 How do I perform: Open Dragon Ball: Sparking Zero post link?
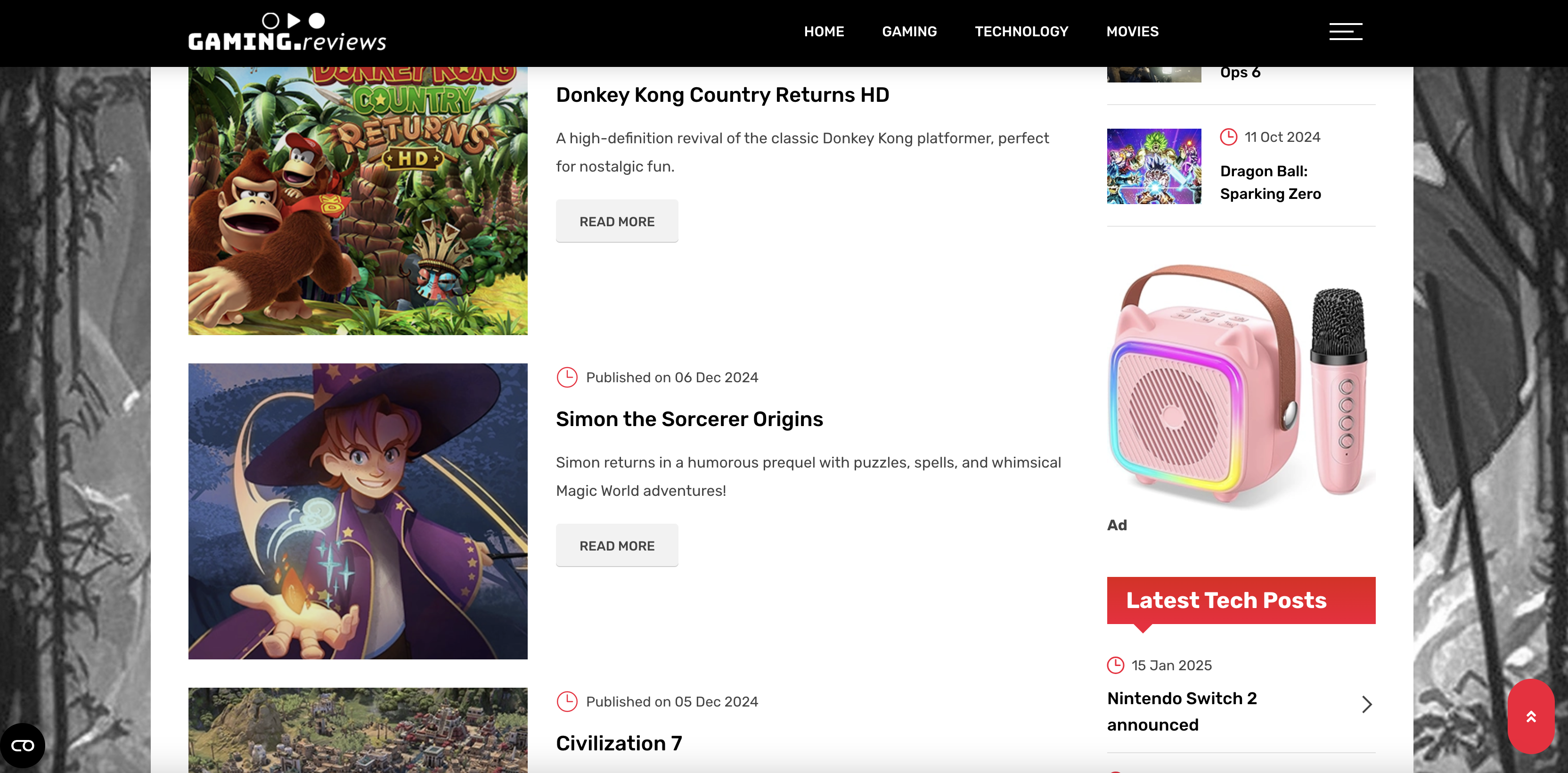(1270, 182)
